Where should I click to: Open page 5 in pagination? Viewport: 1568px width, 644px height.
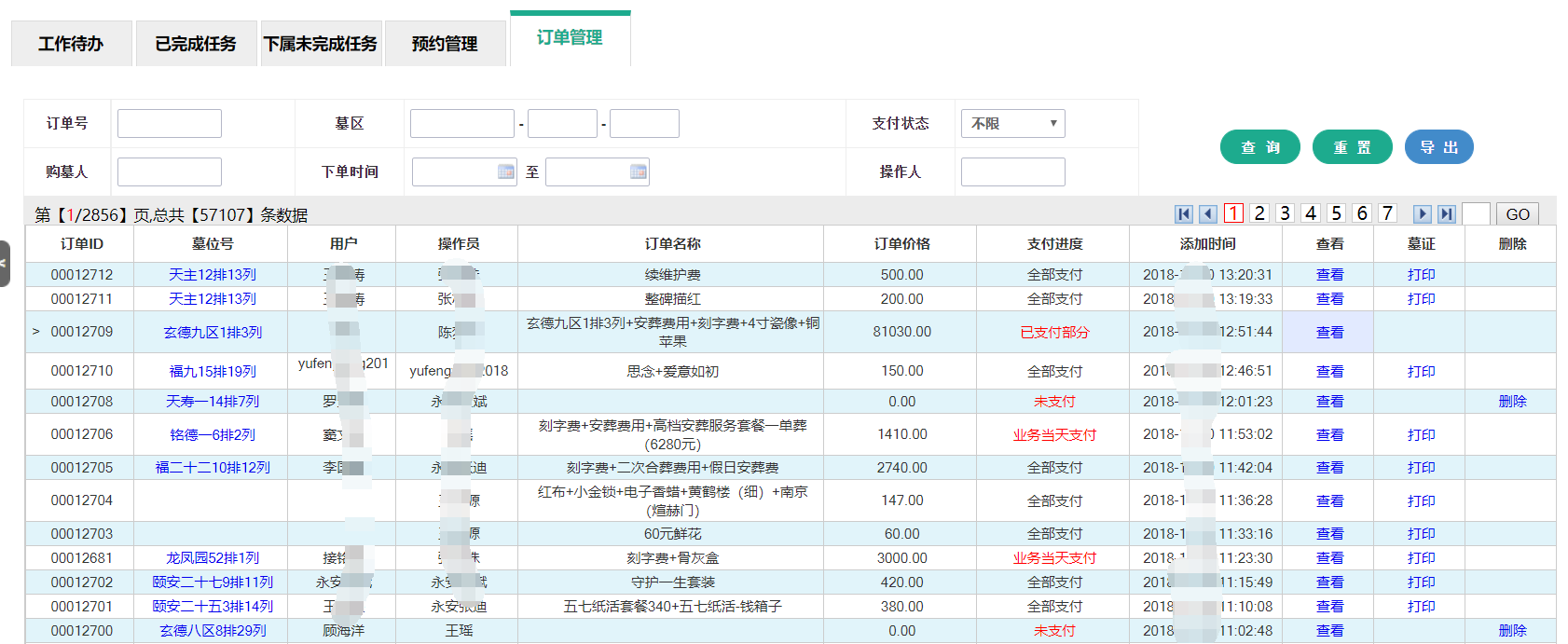(1336, 213)
